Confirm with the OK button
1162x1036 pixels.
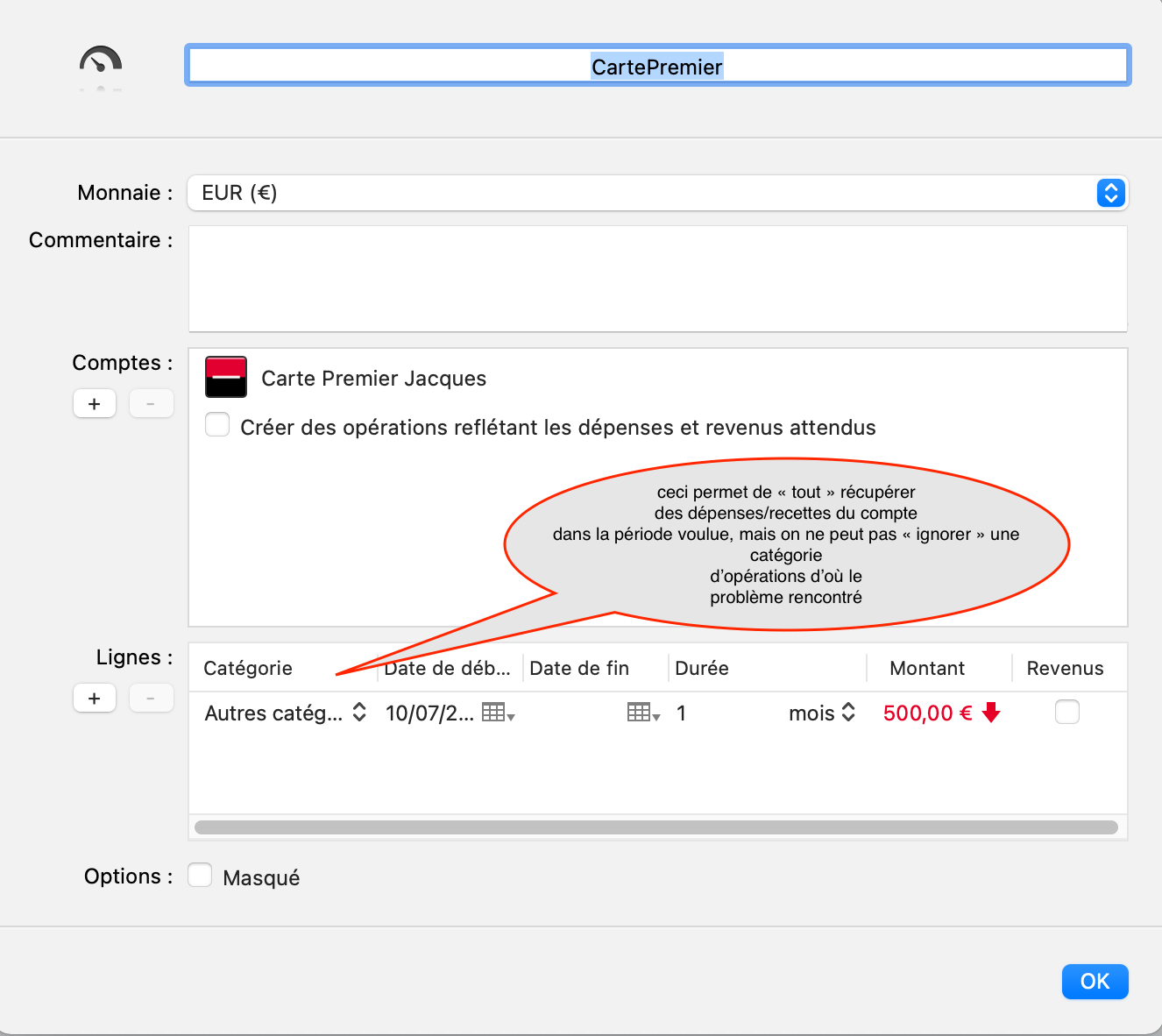(x=1095, y=982)
